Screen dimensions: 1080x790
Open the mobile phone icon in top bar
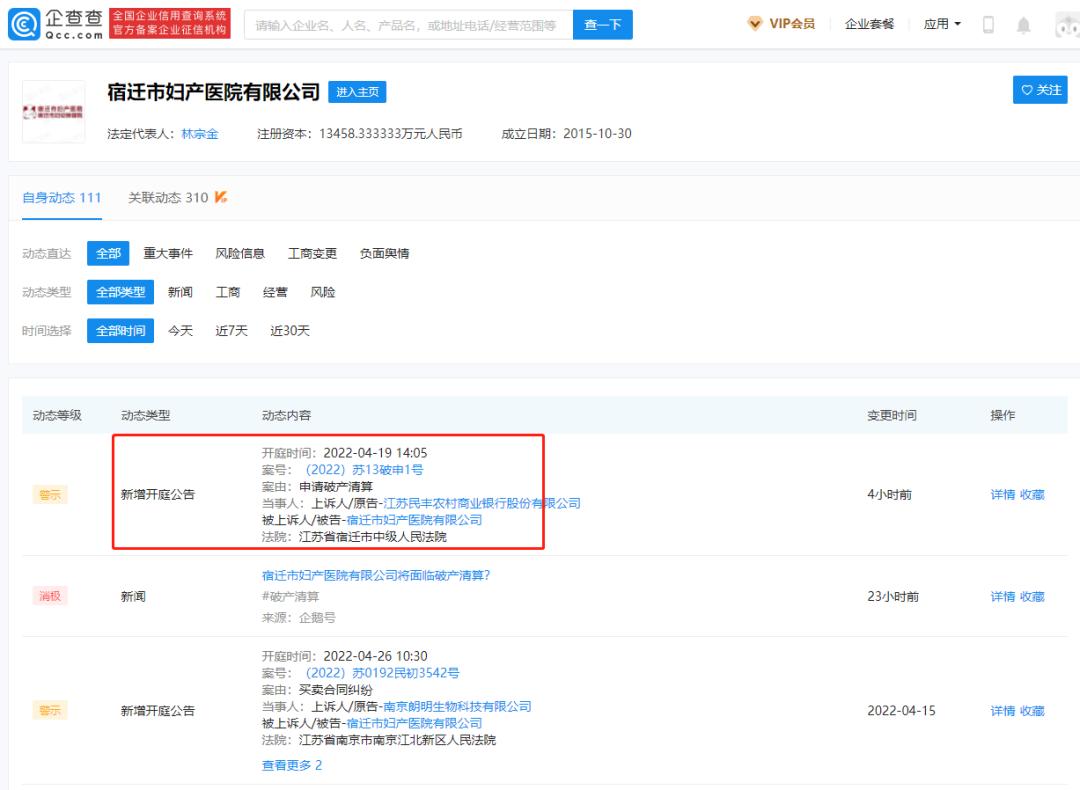point(988,23)
